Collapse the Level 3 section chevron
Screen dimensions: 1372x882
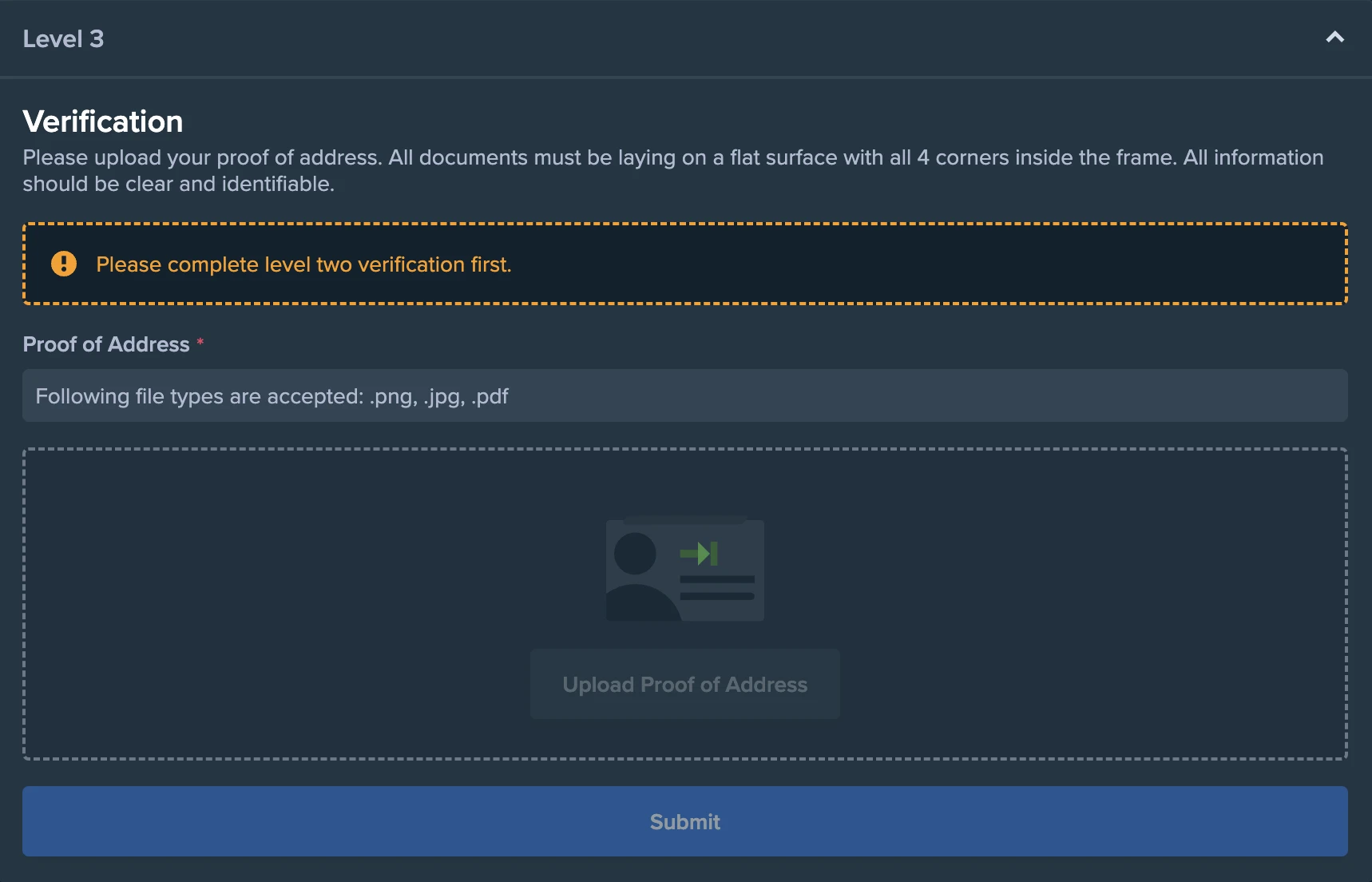tap(1334, 38)
